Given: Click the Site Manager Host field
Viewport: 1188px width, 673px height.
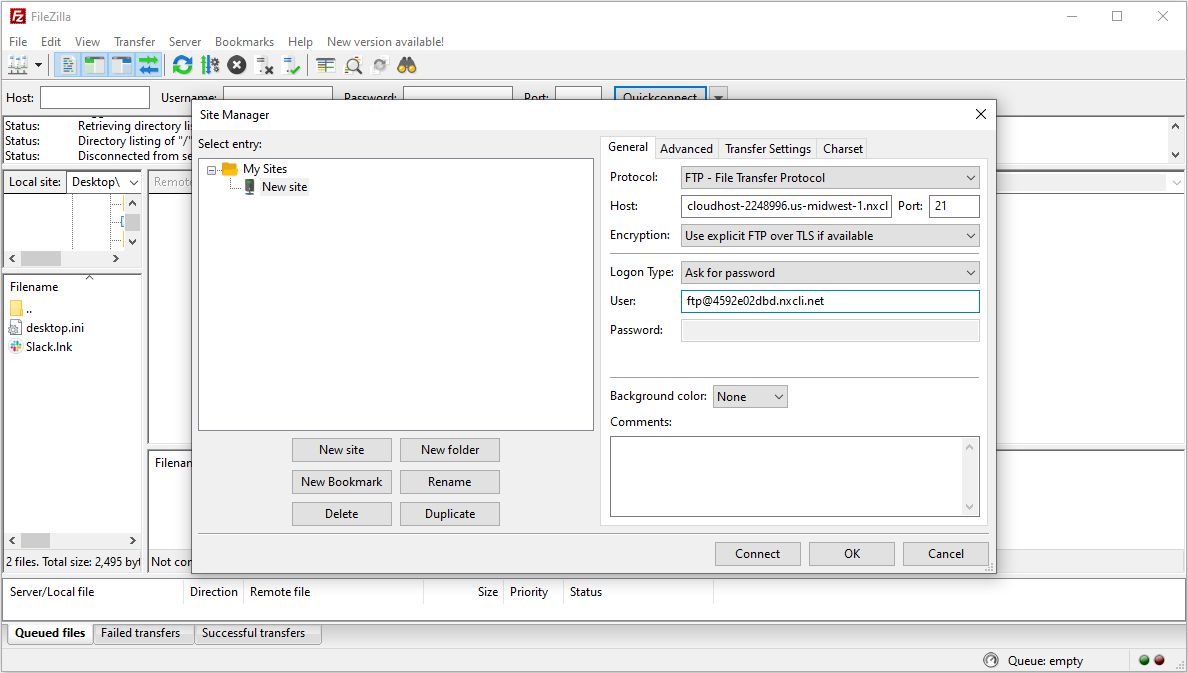Looking at the screenshot, I should coord(786,206).
